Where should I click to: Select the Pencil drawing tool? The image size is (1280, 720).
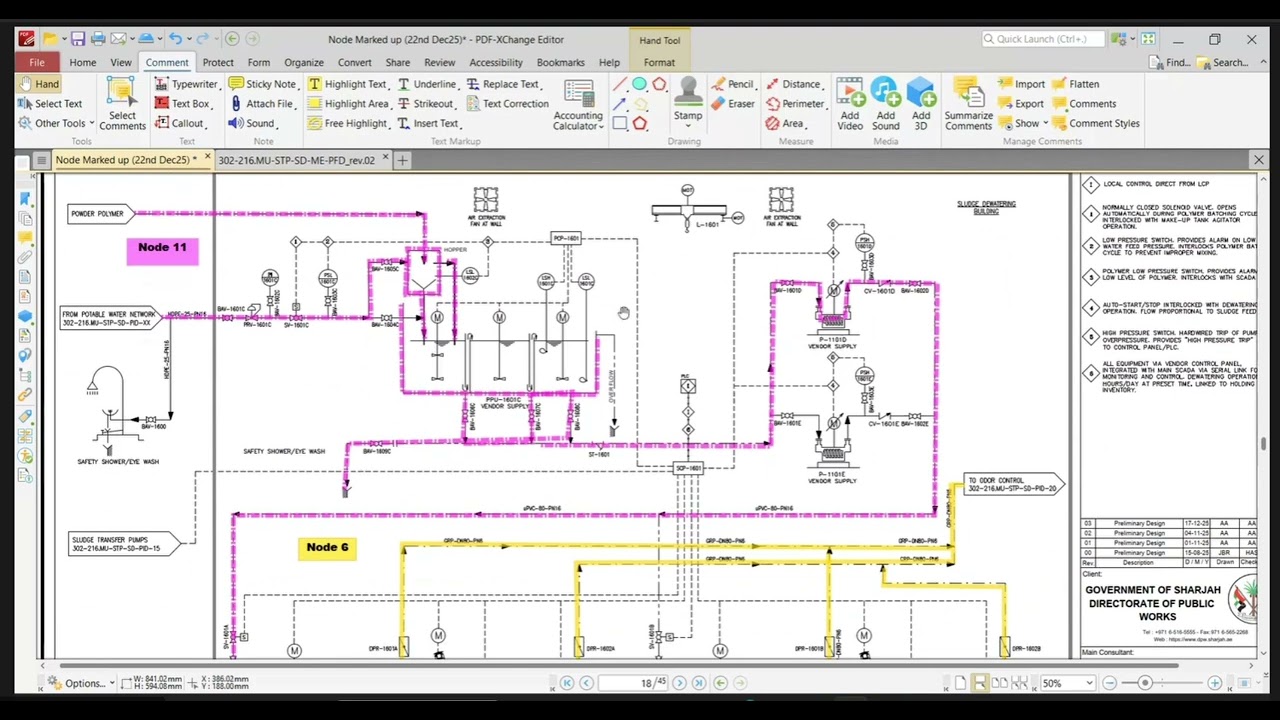point(733,84)
